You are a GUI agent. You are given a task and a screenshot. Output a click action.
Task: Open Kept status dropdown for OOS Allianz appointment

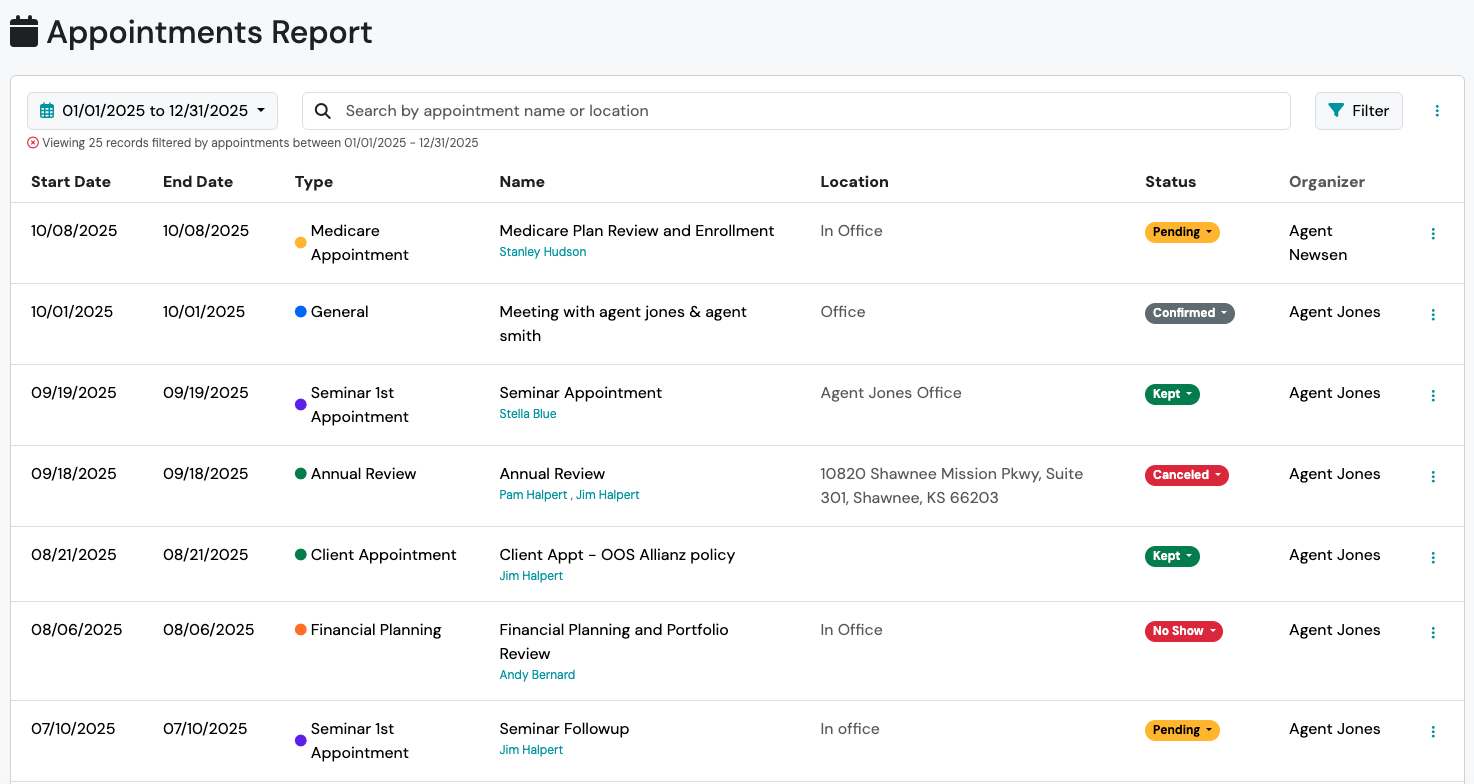1172,556
